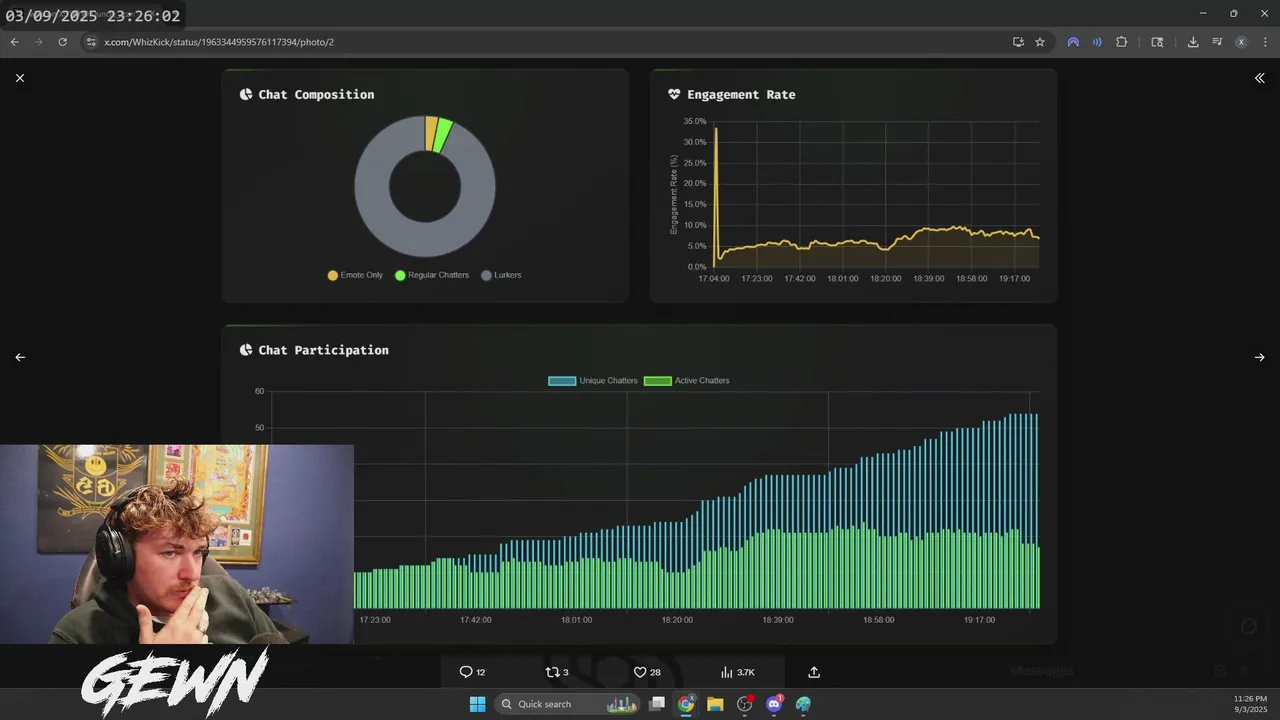
Task: Like the post with heart icon
Action: [x=647, y=672]
